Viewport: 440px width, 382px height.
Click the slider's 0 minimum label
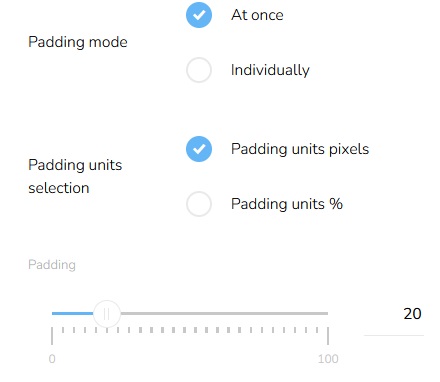[52, 359]
